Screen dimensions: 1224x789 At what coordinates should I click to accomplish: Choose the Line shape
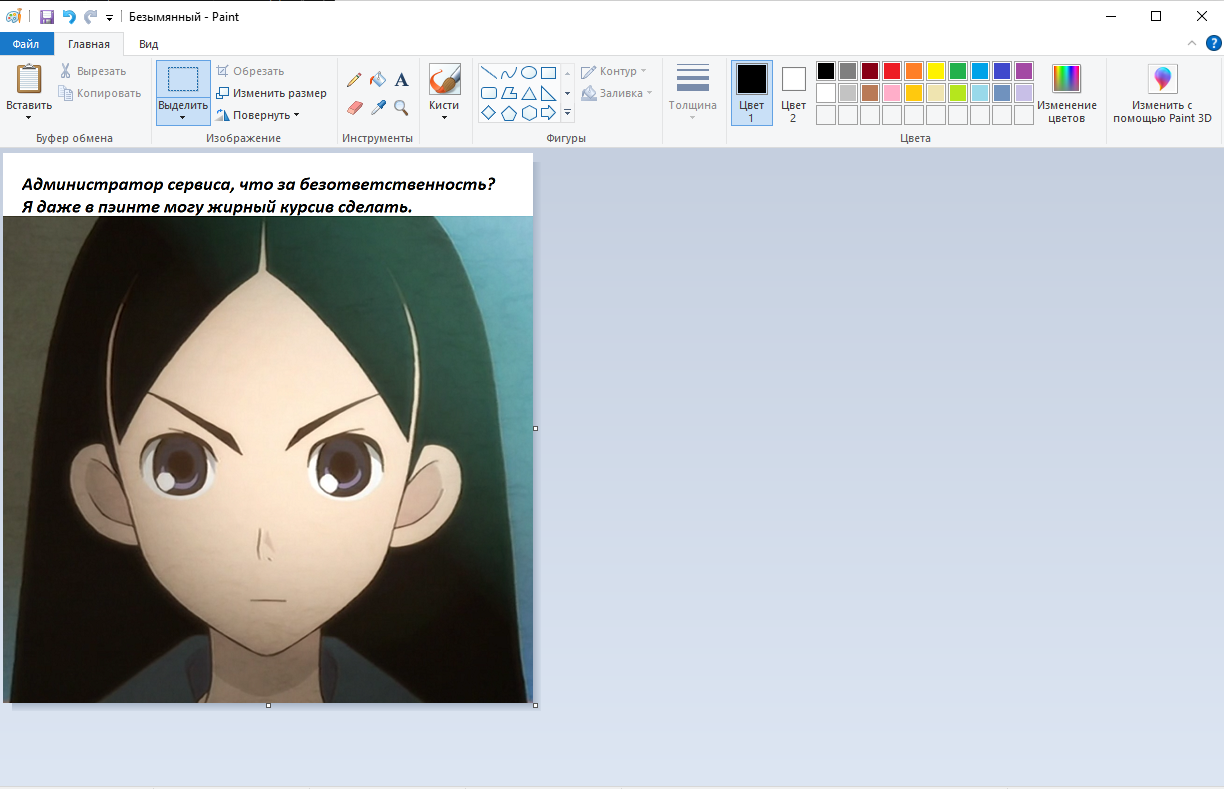489,72
